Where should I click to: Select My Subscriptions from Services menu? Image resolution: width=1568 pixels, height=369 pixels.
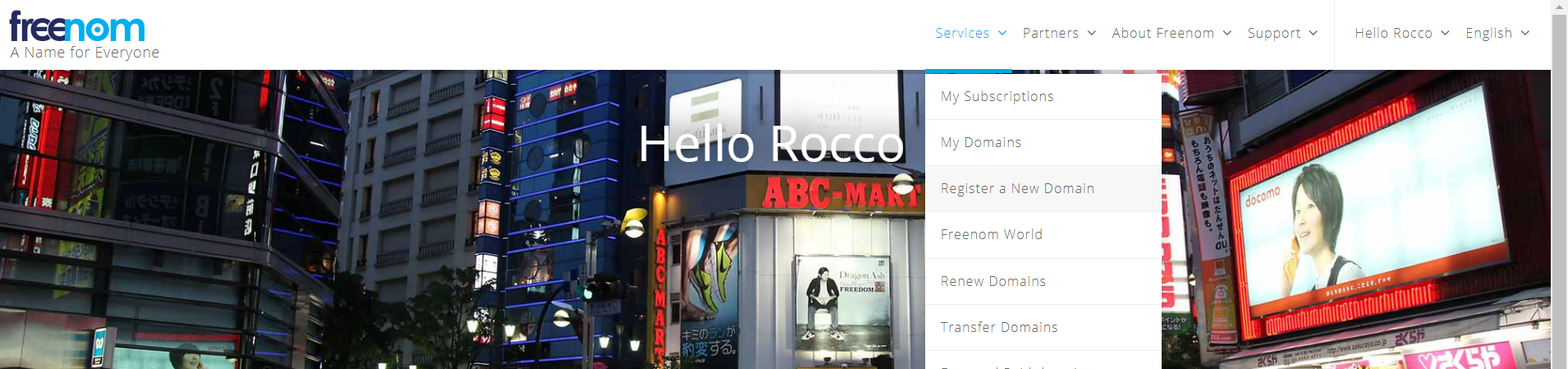point(1043,96)
